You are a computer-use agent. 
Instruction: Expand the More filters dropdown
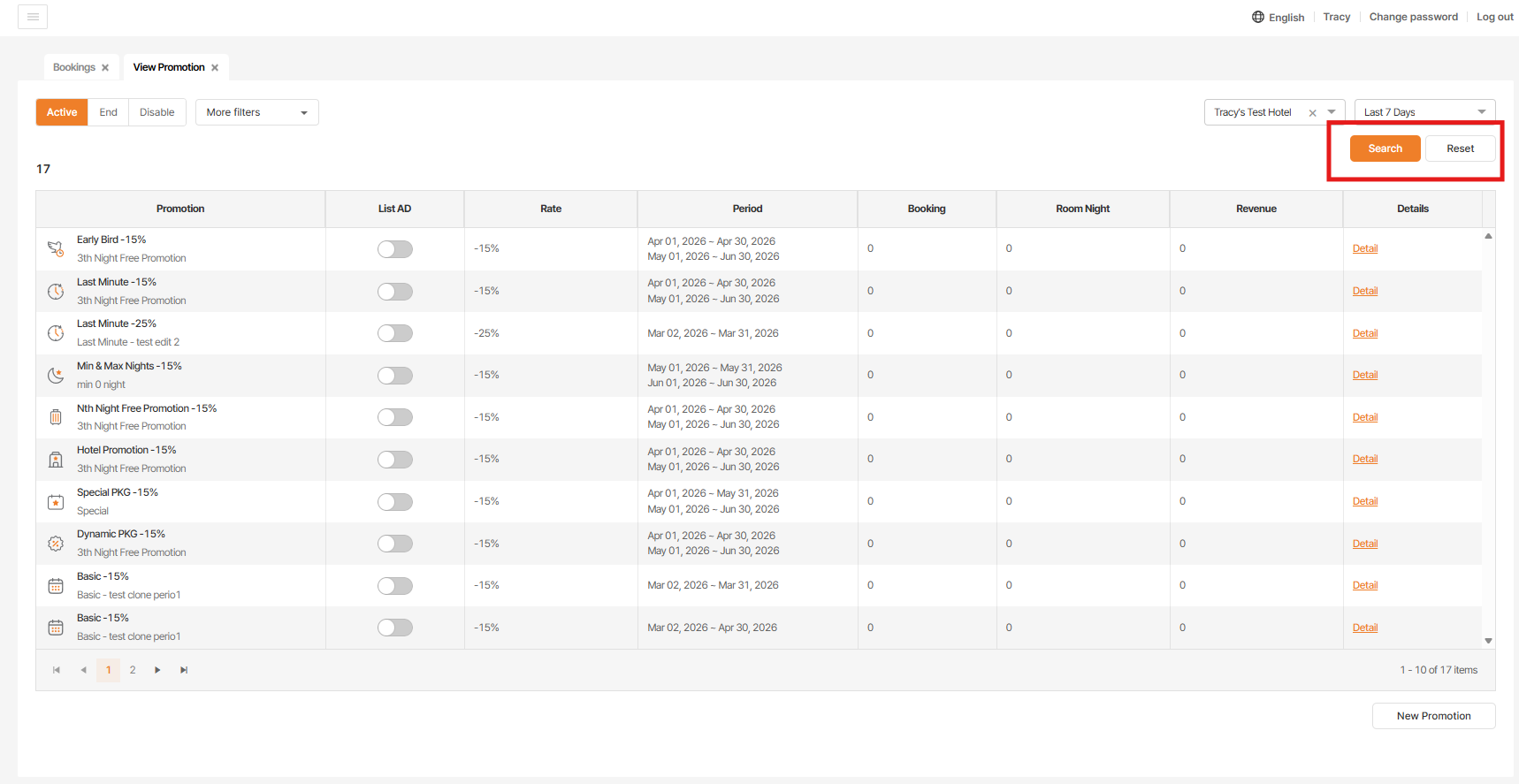click(256, 112)
